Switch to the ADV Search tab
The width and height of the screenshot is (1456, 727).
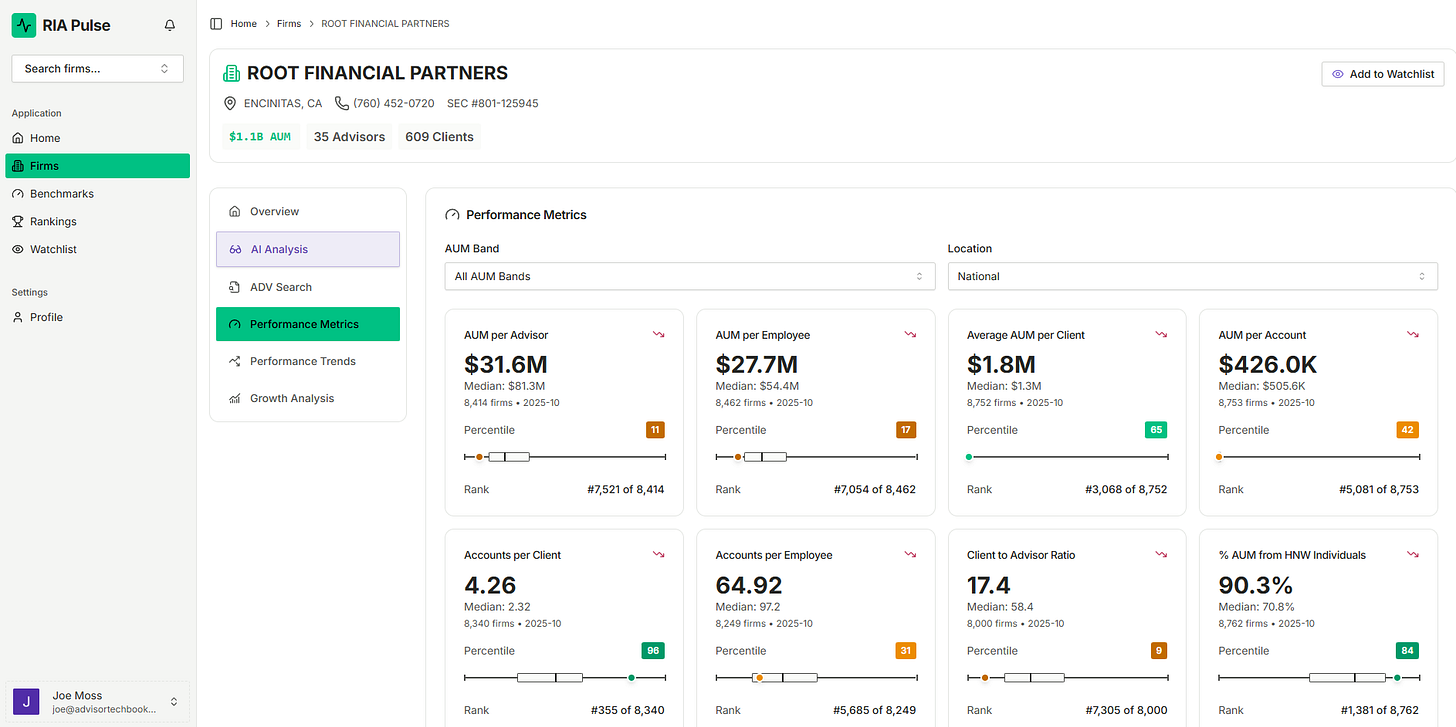[308, 287]
